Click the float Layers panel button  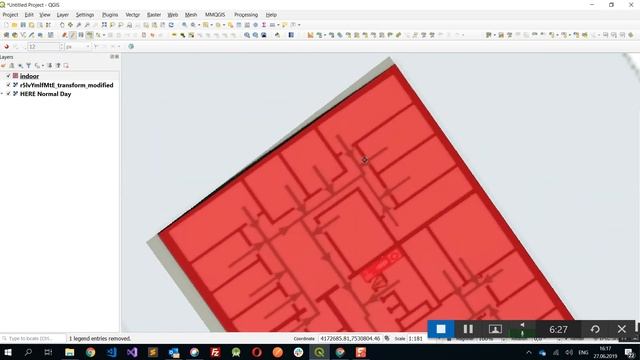tap(112, 57)
